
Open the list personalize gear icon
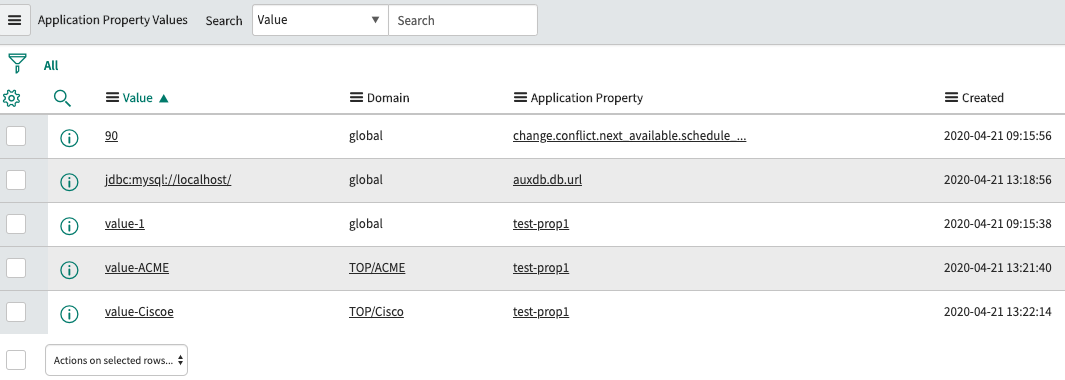[x=12, y=99]
